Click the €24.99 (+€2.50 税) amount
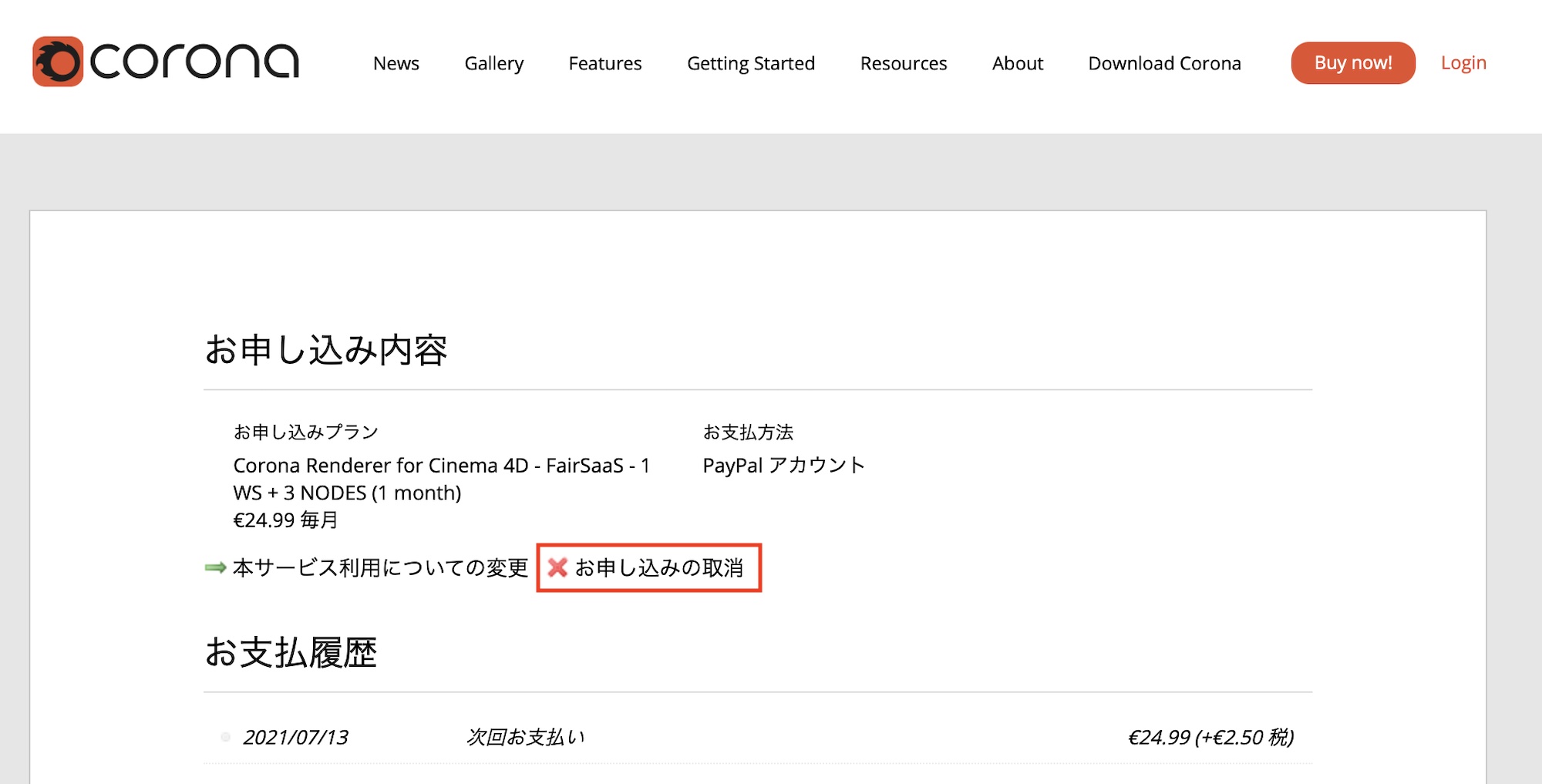Viewport: 1542px width, 784px height. 1210,738
